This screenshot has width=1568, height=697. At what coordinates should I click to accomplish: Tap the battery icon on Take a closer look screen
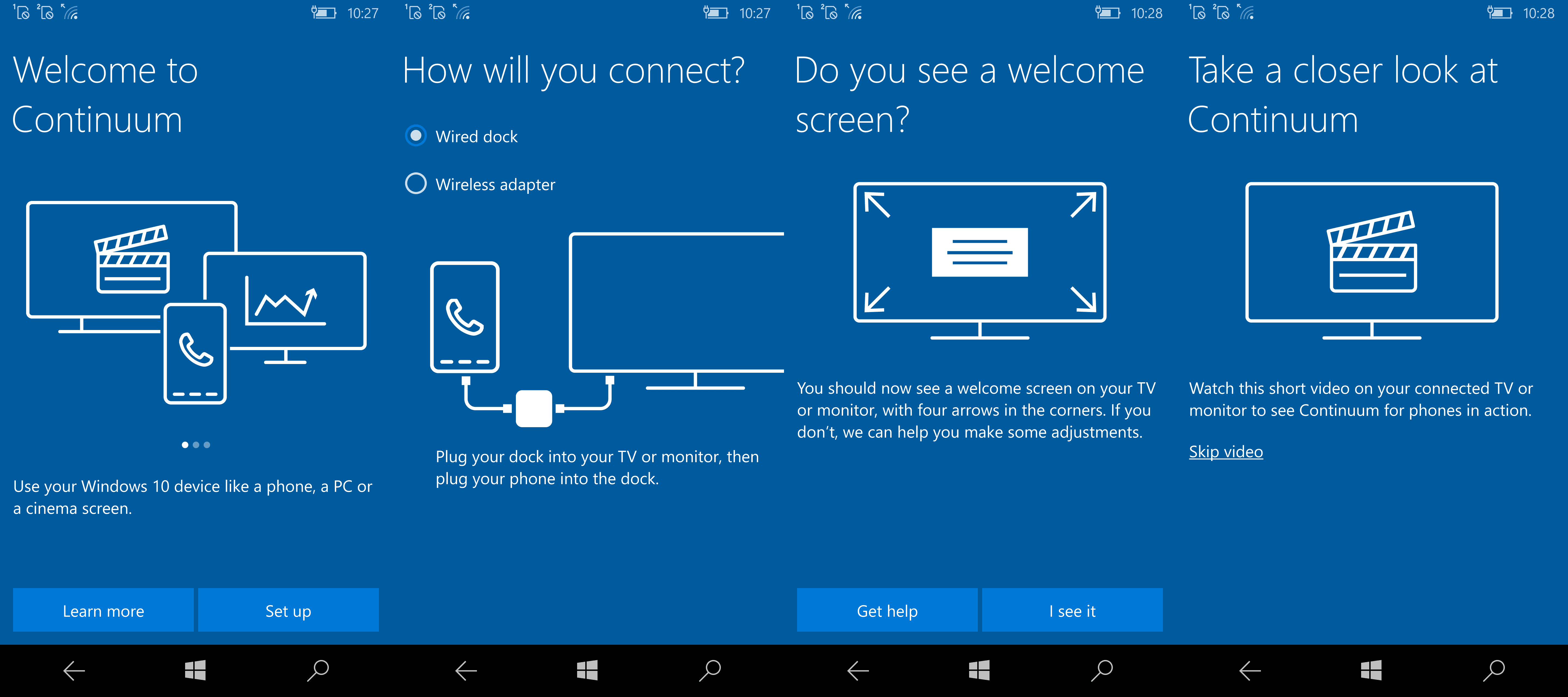pos(1500,13)
